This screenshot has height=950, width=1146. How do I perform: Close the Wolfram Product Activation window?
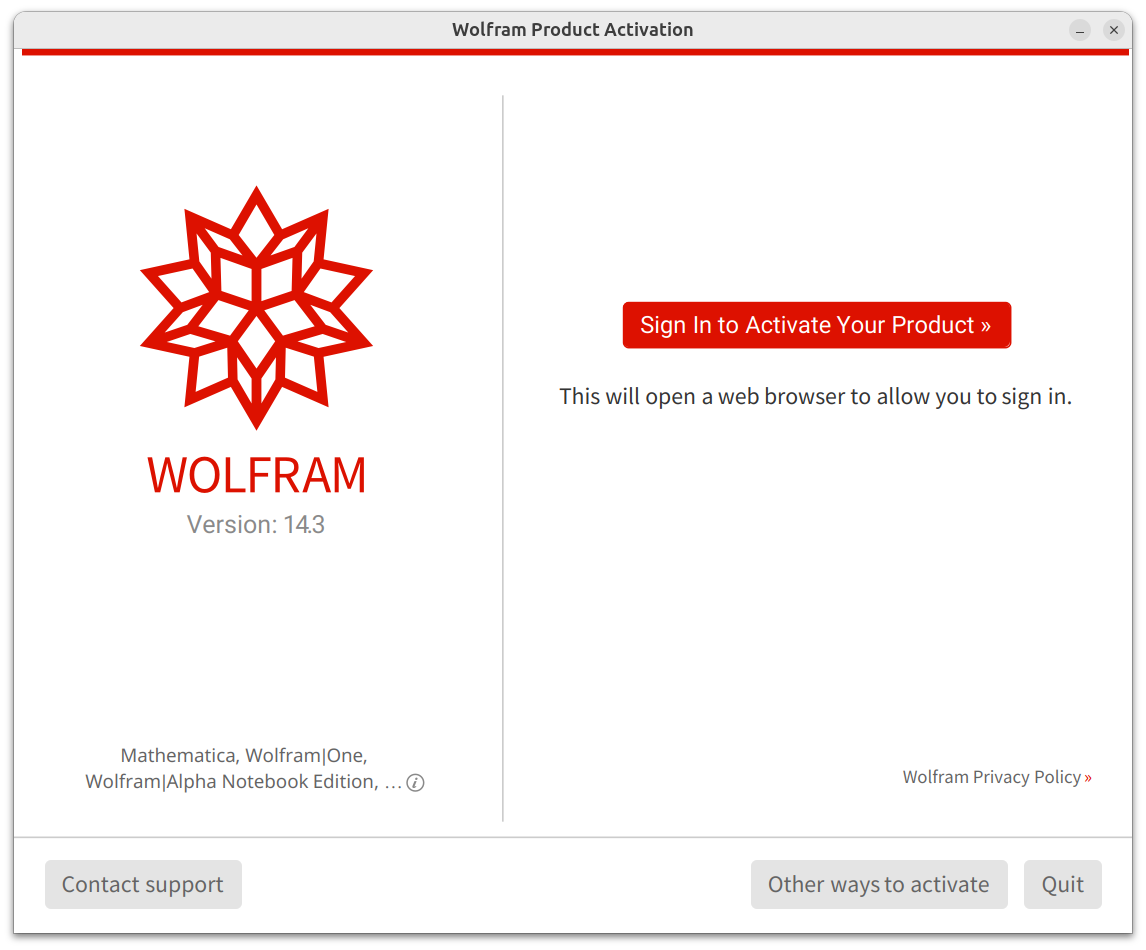(x=1114, y=30)
